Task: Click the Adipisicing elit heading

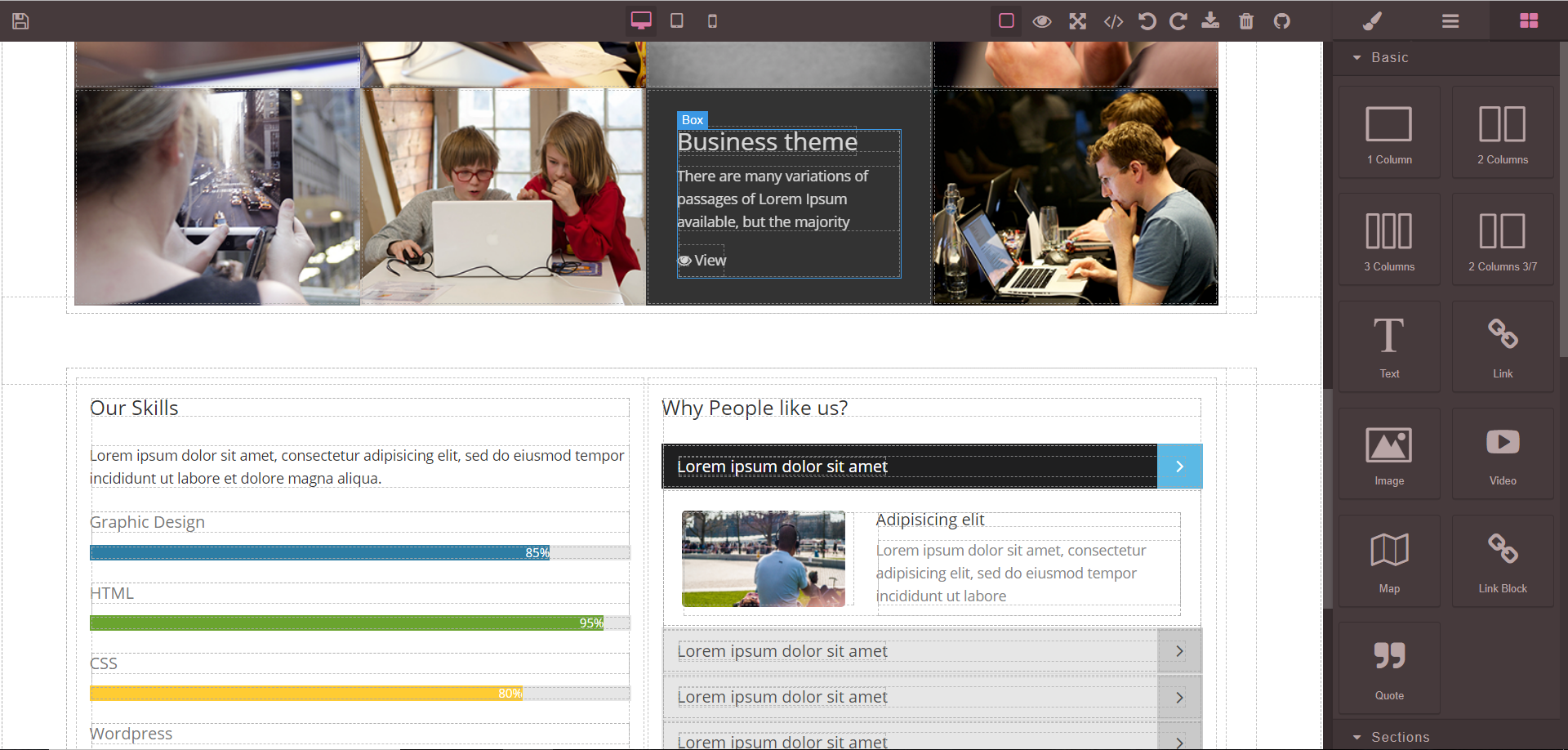Action: click(x=930, y=520)
